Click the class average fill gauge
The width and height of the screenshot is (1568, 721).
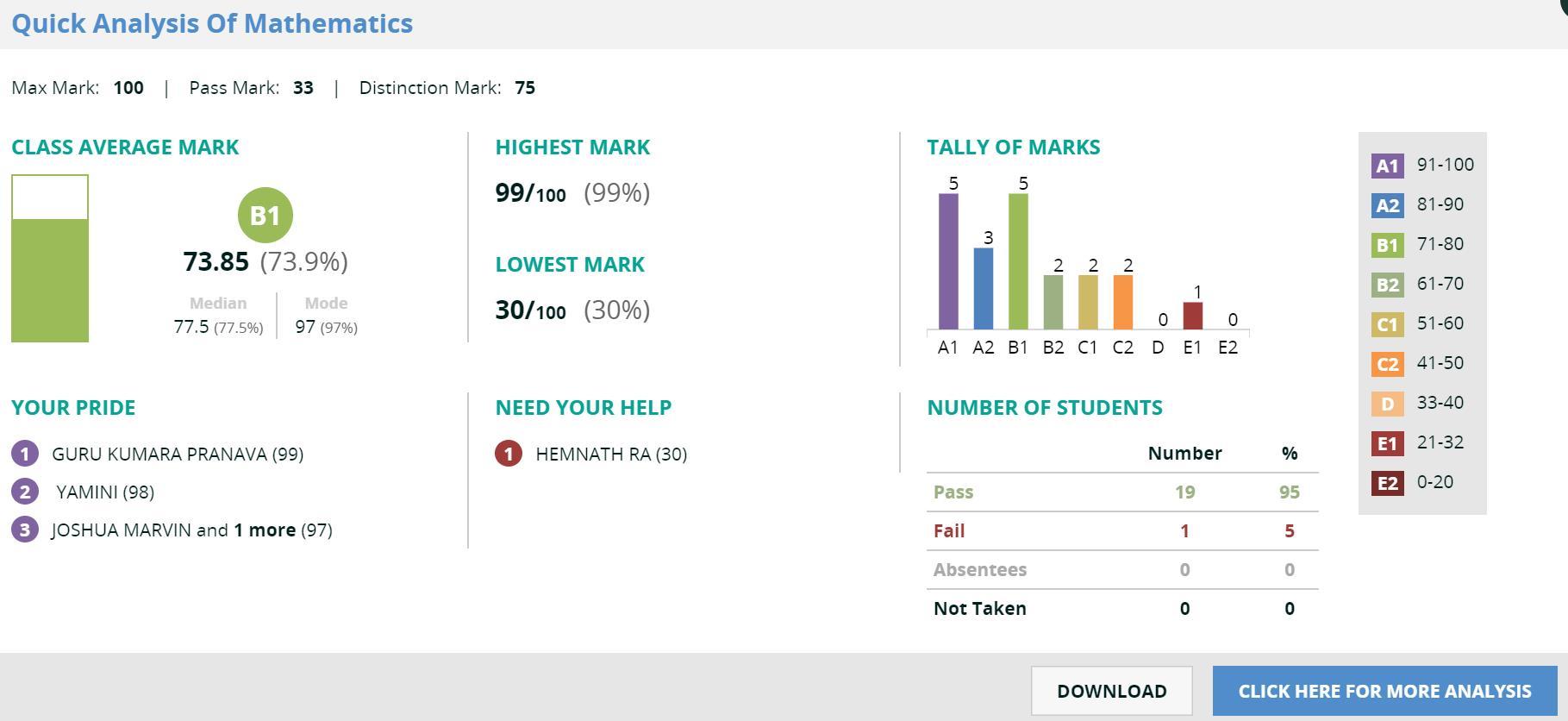coord(50,259)
